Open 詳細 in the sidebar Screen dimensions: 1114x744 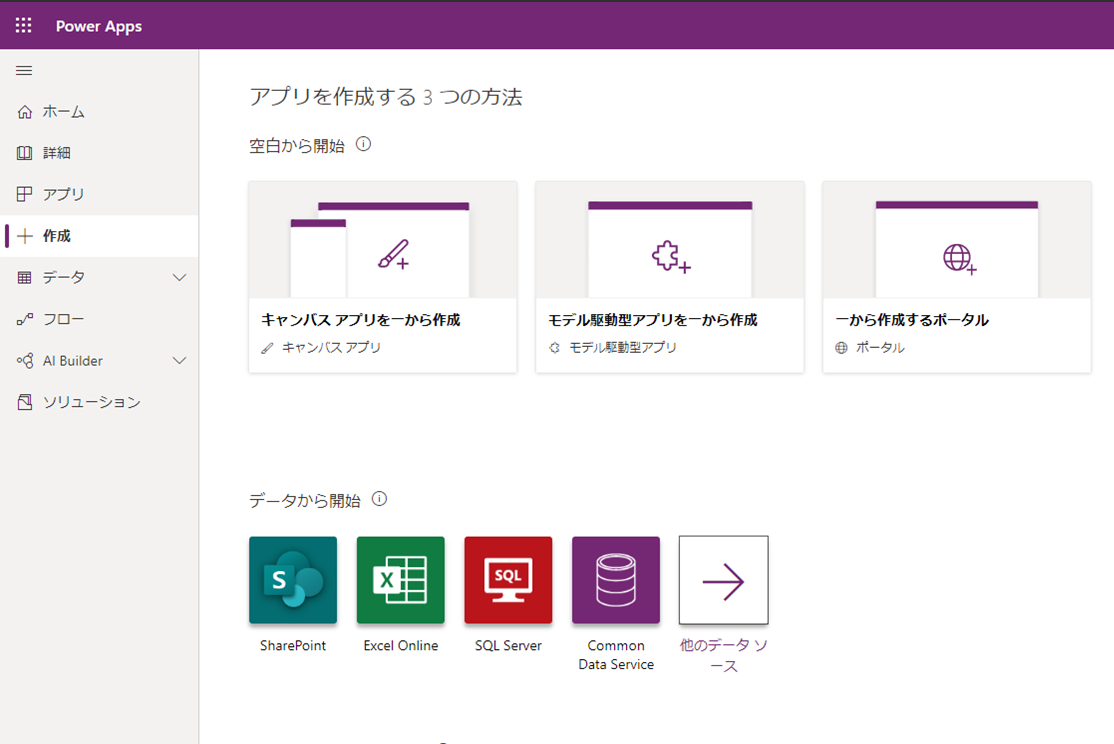pos(99,153)
